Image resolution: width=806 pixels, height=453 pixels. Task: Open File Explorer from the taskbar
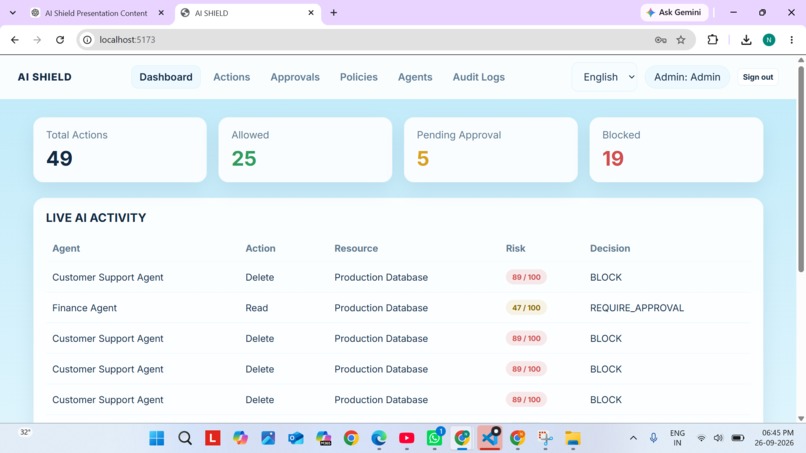573,438
